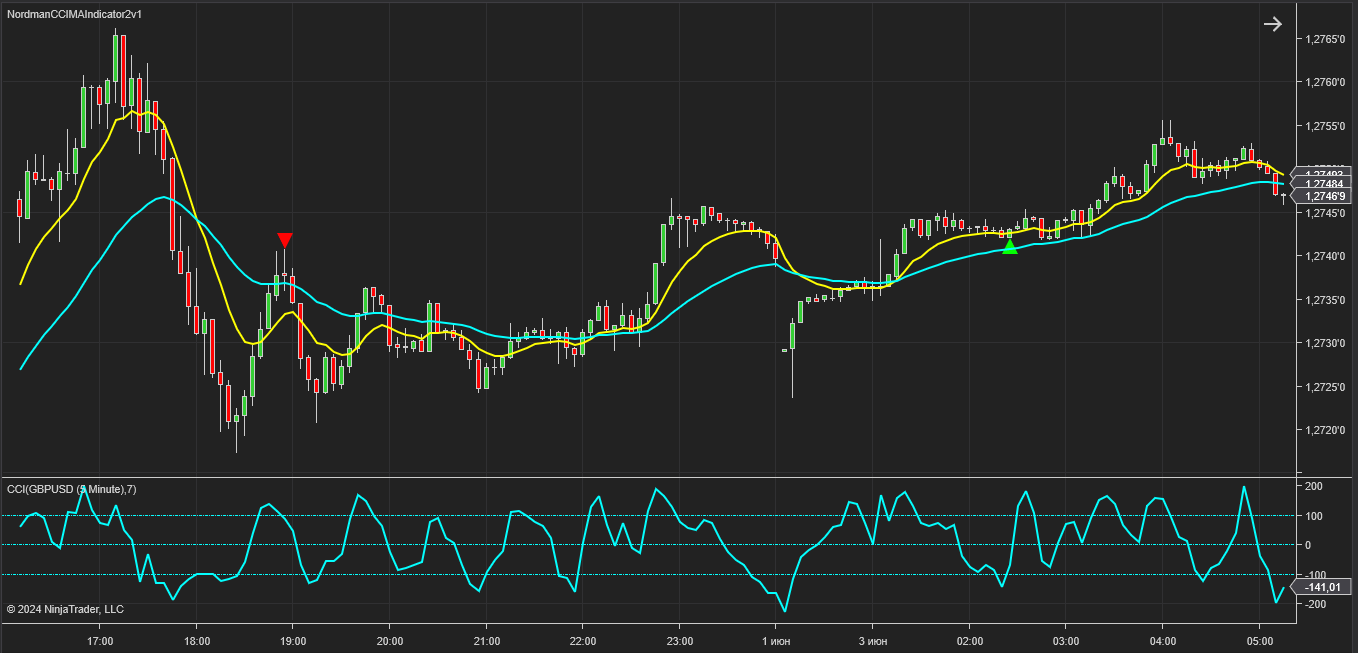Image resolution: width=1358 pixels, height=653 pixels.
Task: Click the NordmanCCIMAIndicator2v1 indicator label
Action: click(x=74, y=14)
